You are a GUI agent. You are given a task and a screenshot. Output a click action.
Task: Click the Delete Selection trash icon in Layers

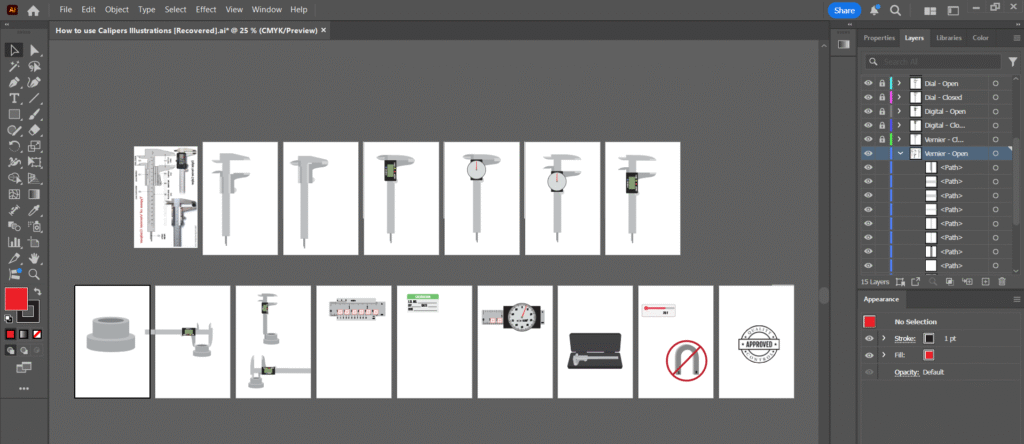[x=1001, y=283]
